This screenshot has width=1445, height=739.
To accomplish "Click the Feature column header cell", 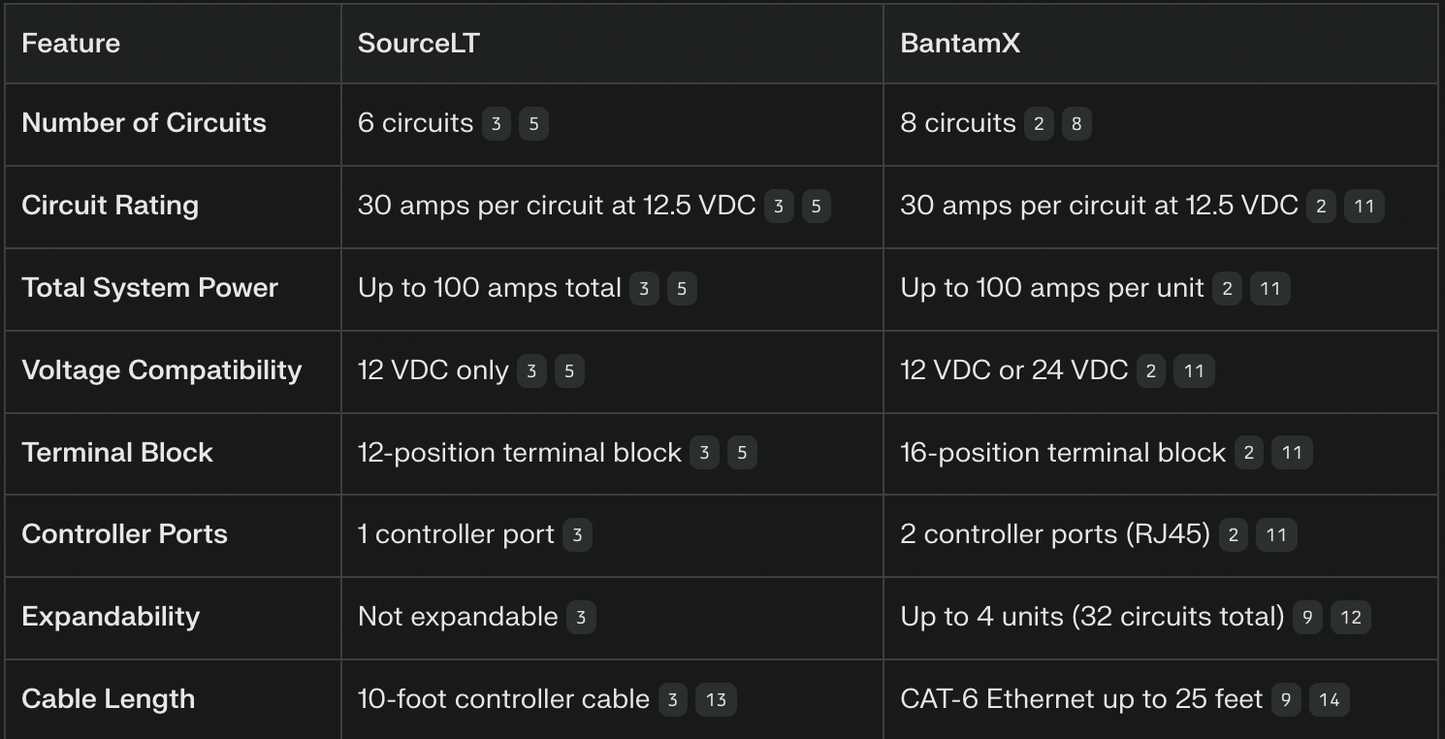I will coord(71,43).
